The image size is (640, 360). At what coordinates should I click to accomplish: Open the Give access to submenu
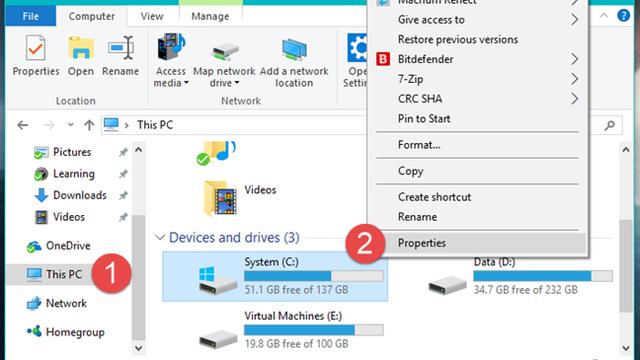pyautogui.click(x=478, y=20)
